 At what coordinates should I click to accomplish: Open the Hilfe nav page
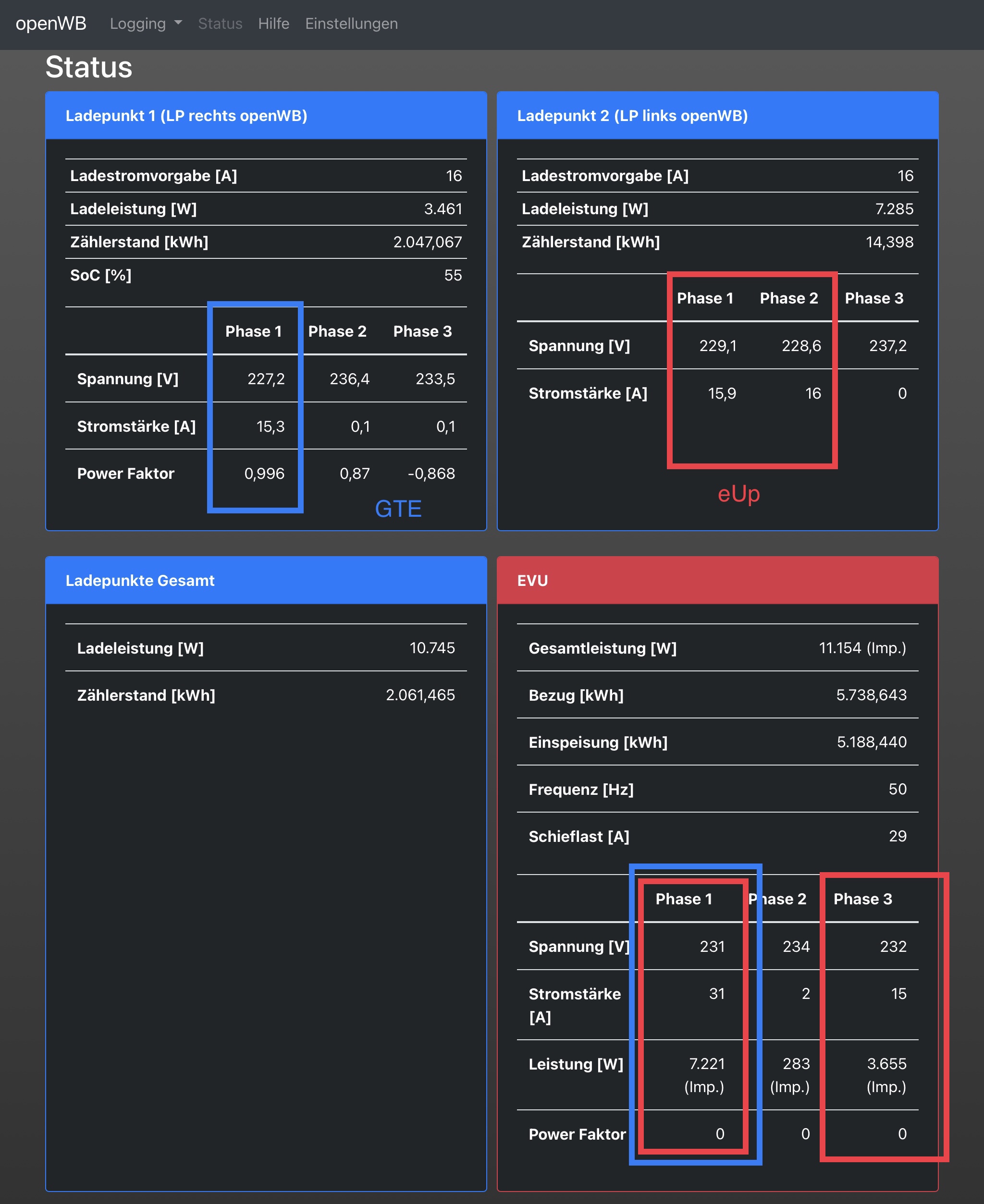tap(273, 24)
